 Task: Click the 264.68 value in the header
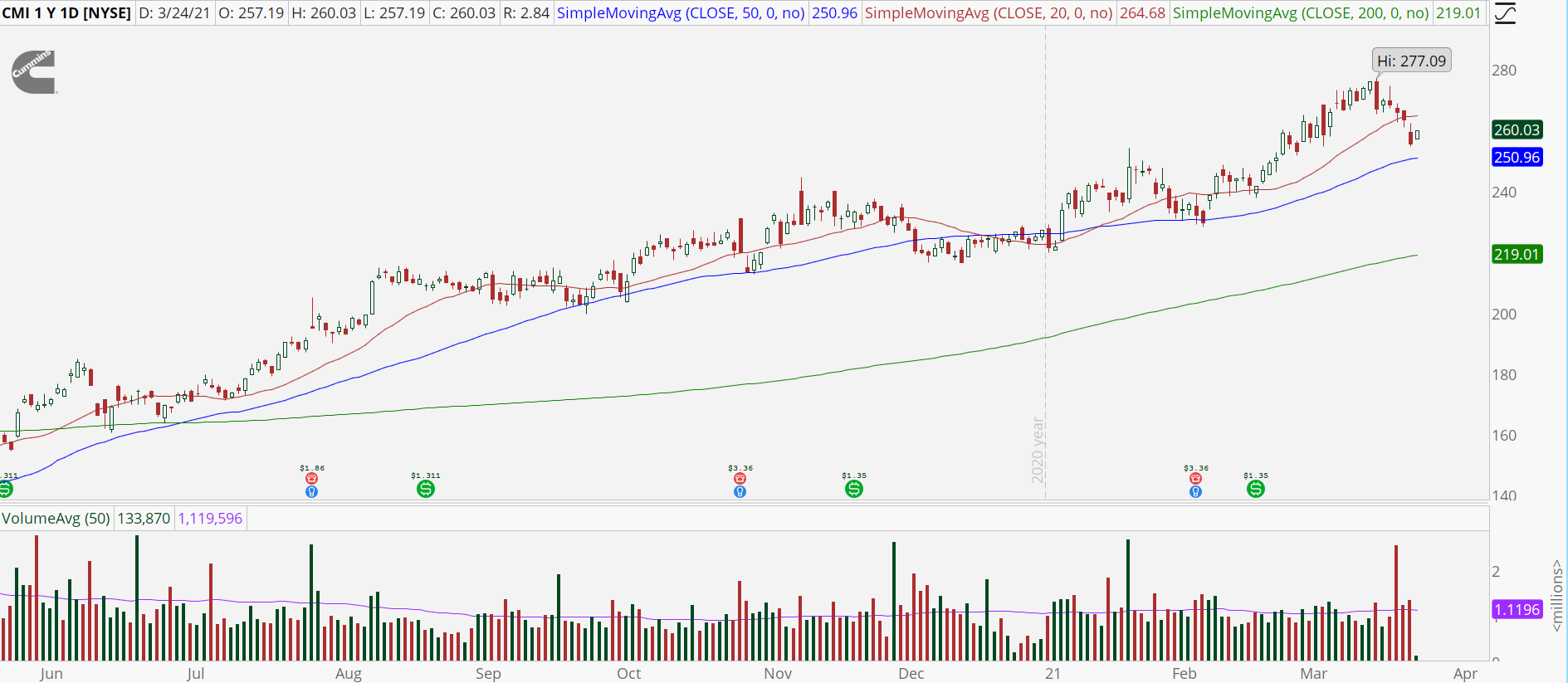pyautogui.click(x=1142, y=13)
